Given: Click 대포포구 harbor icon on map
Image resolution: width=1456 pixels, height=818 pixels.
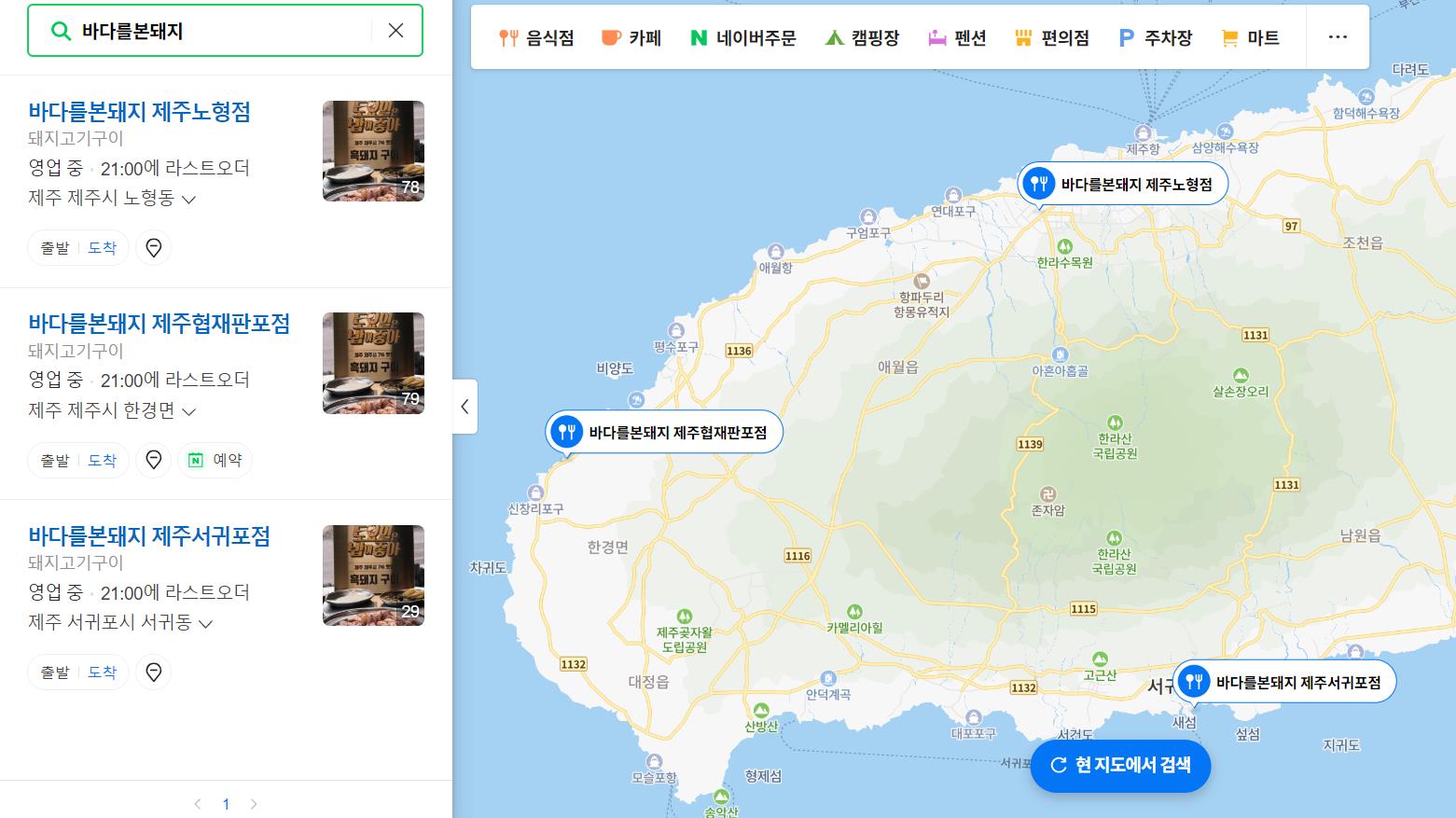Looking at the screenshot, I should coord(973,717).
